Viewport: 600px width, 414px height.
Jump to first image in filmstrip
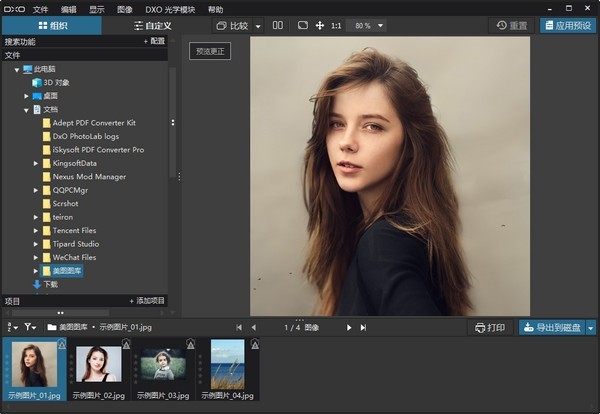239,327
